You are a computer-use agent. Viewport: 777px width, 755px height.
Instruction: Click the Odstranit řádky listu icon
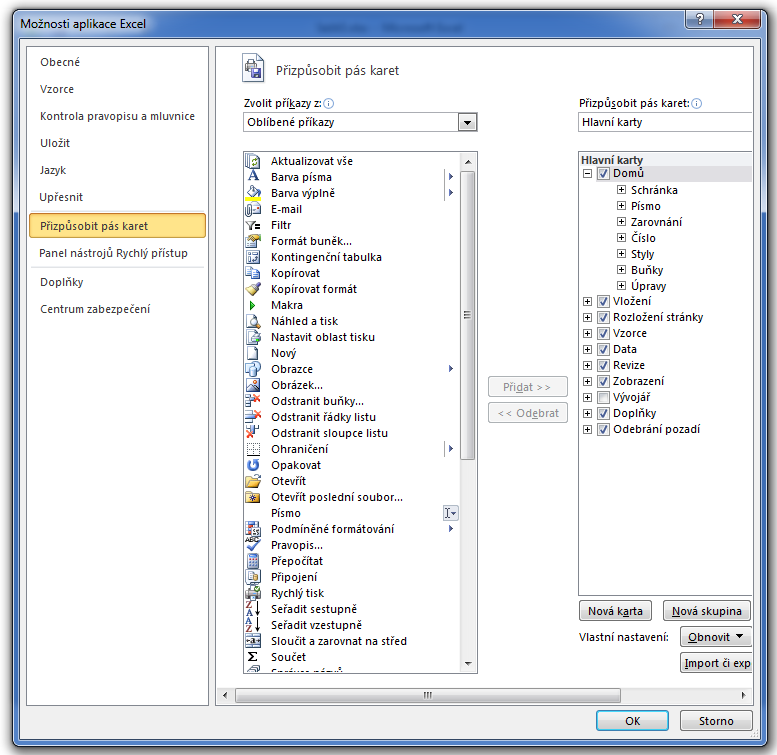(x=253, y=417)
